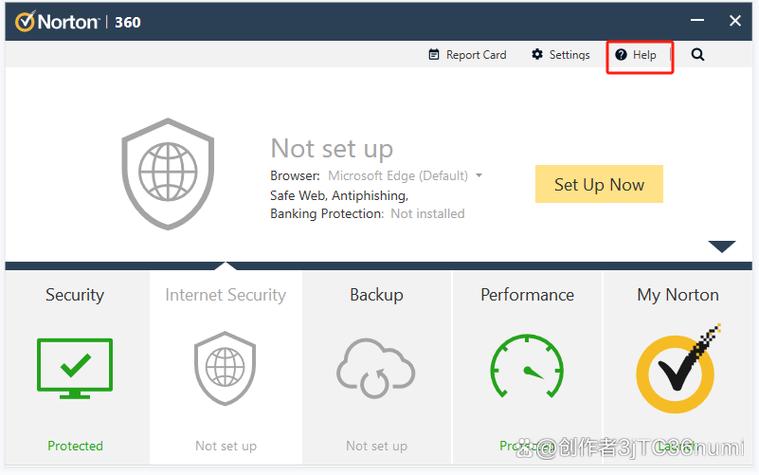Minimize the Norton 360 window
The width and height of the screenshot is (759, 475).
(696, 20)
